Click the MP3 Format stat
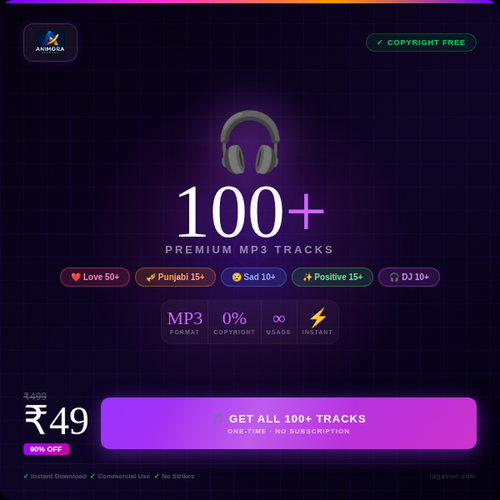 tap(185, 322)
